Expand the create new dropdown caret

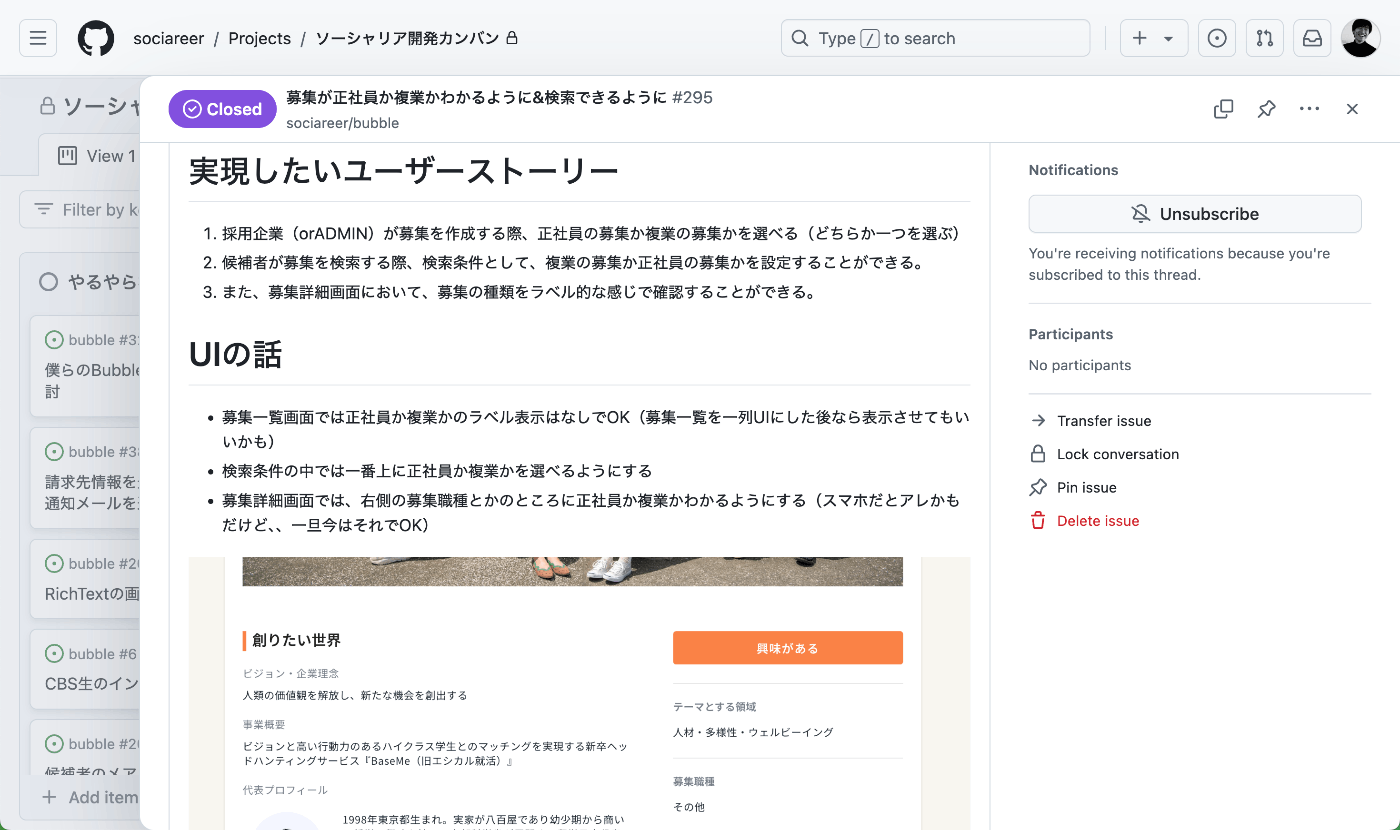tap(1169, 38)
